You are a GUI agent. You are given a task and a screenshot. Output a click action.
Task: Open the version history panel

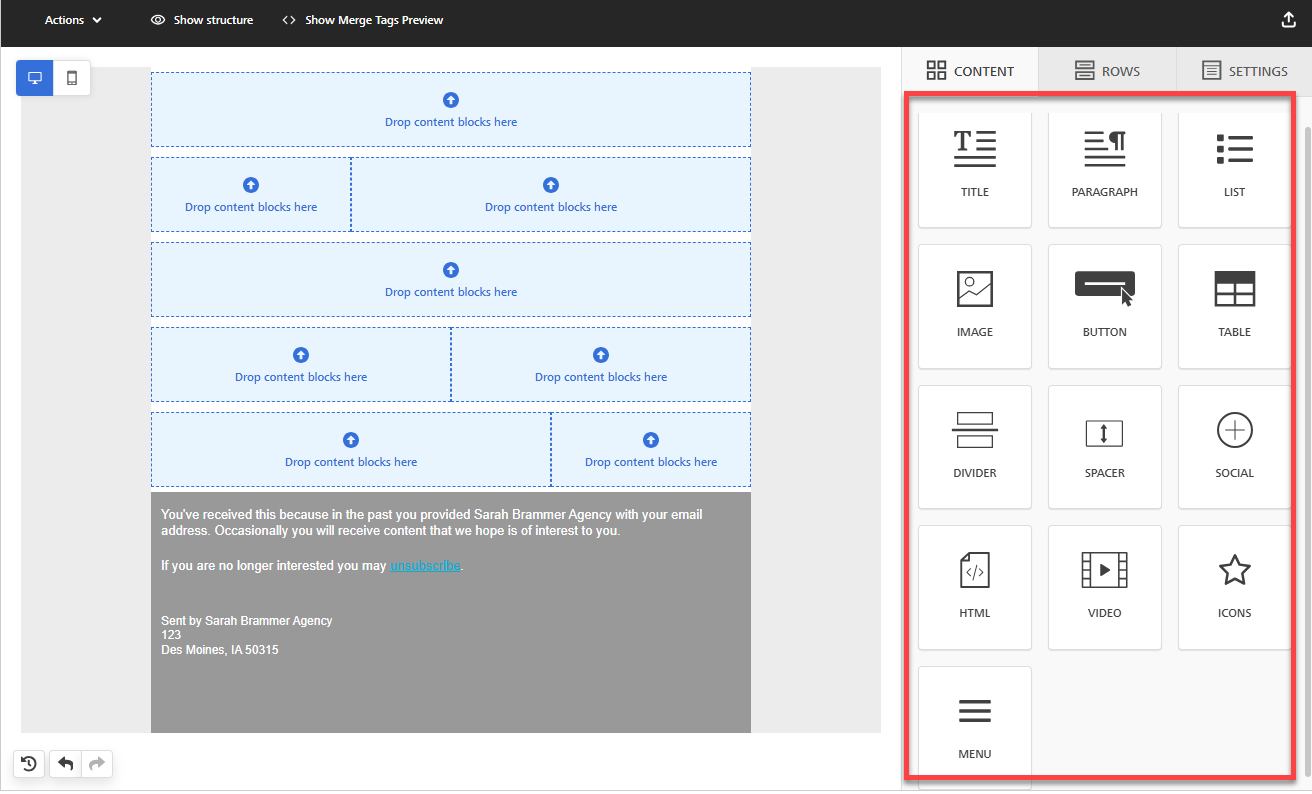(28, 763)
